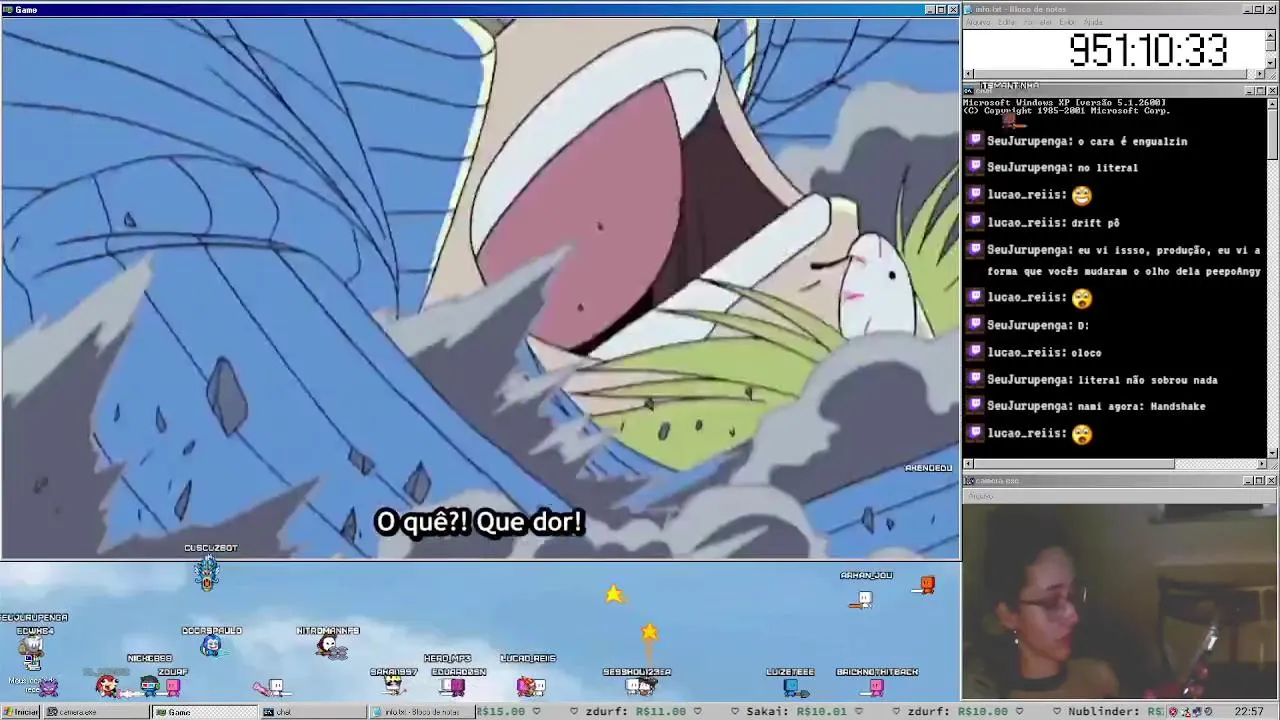
Task: Click badge beside 'no literal' message
Action: point(976,167)
